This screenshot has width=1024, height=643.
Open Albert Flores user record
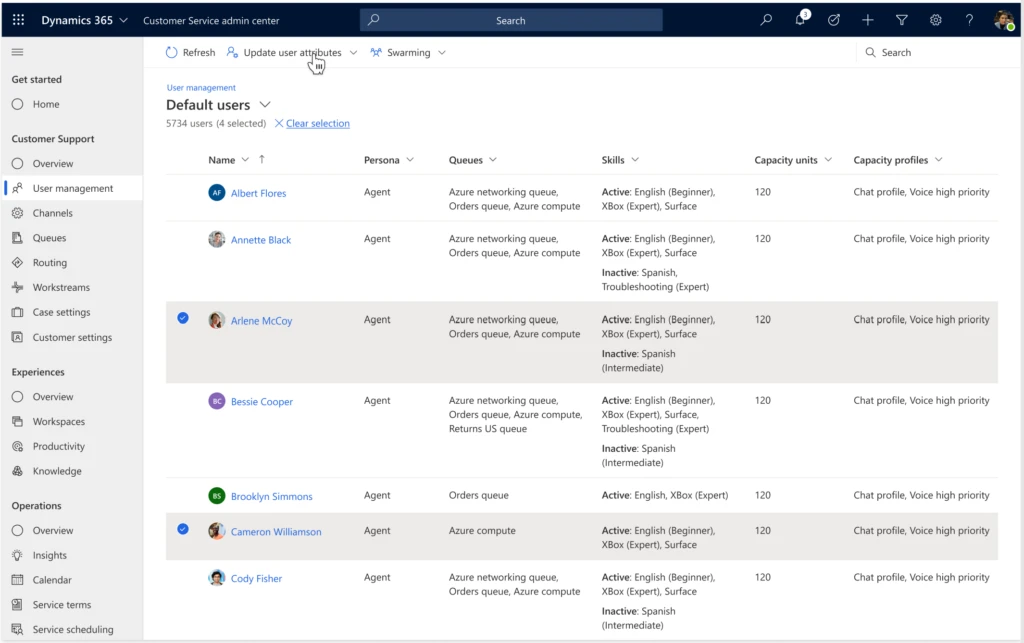click(x=259, y=193)
